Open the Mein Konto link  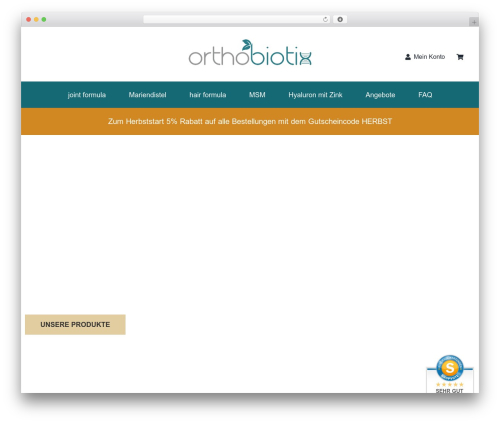pyautogui.click(x=429, y=57)
